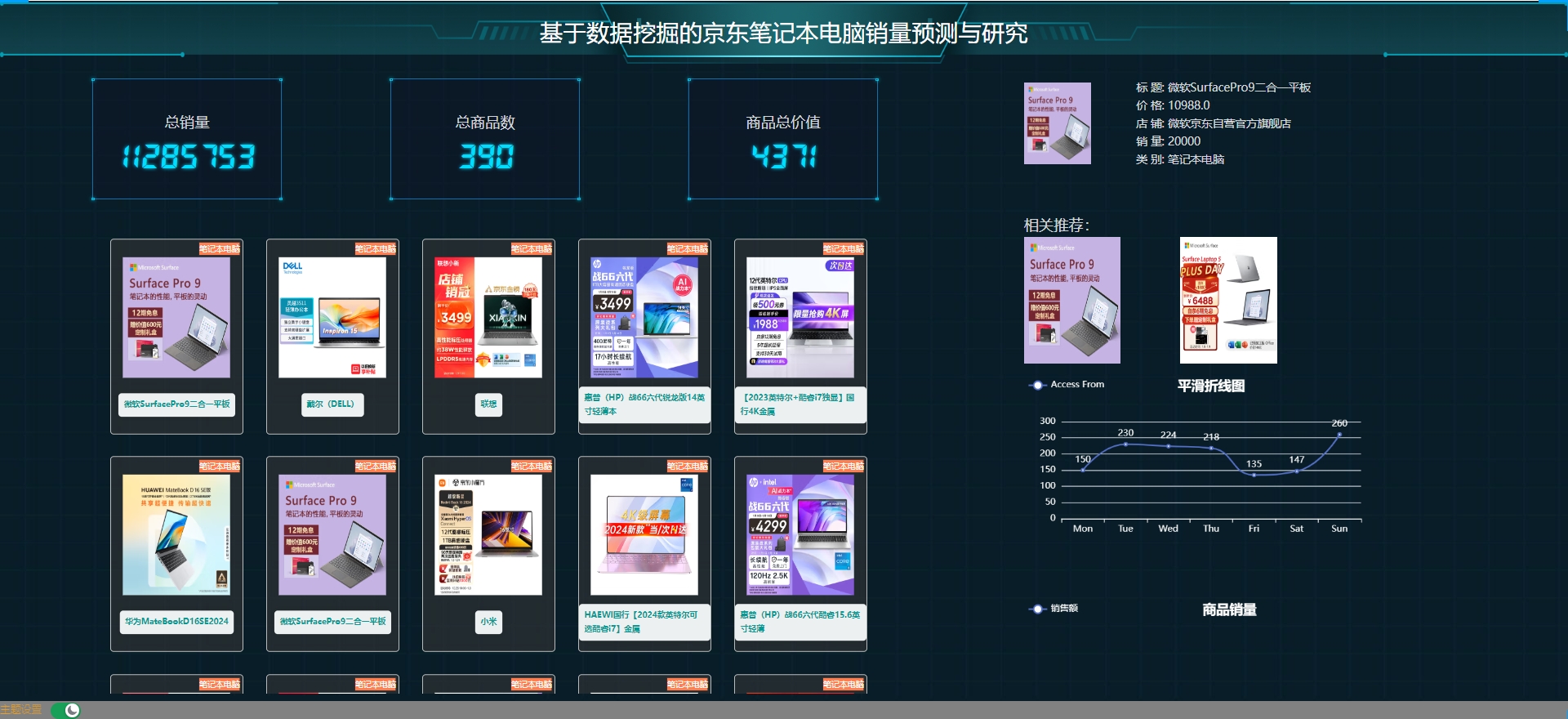Image resolution: width=1568 pixels, height=719 pixels.
Task: Select the Wed data point labeled 224
Action: 1169,446
